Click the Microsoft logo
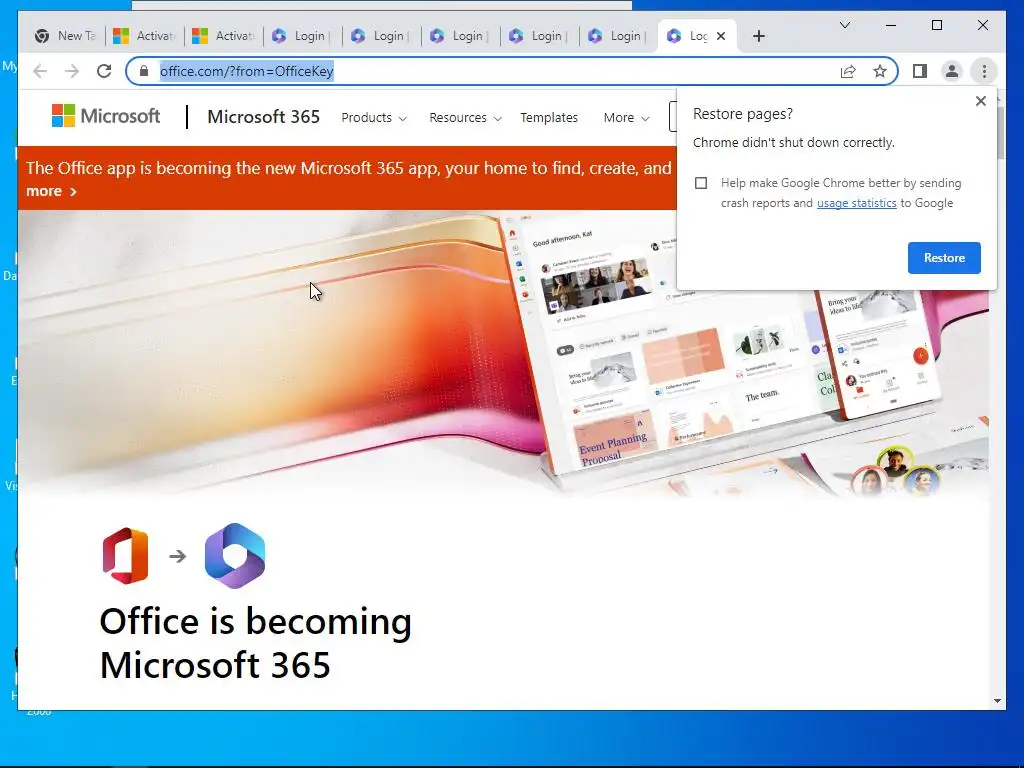Screen dimensions: 1024x768 pos(106,116)
